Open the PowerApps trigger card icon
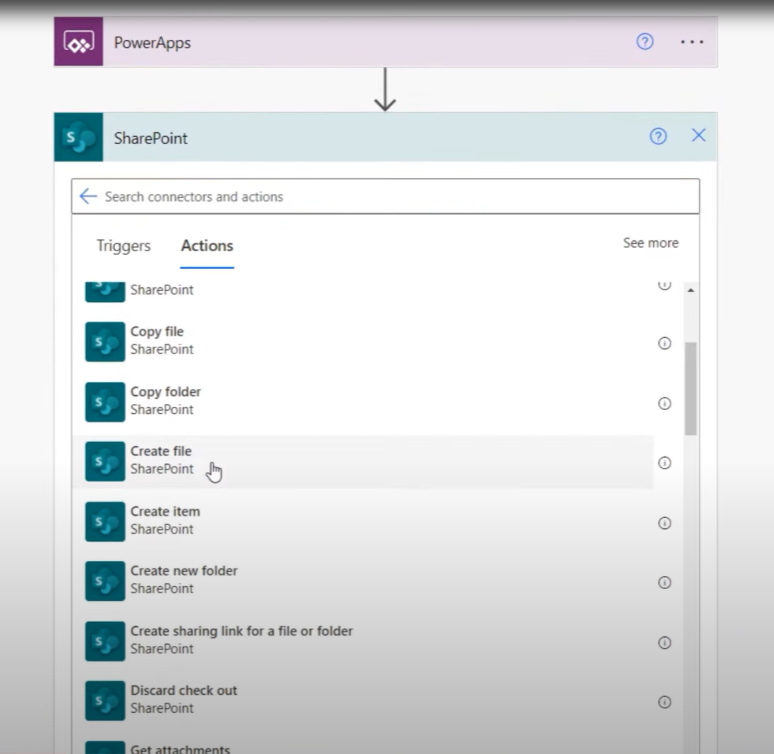Viewport: 774px width, 754px height. coord(78,41)
